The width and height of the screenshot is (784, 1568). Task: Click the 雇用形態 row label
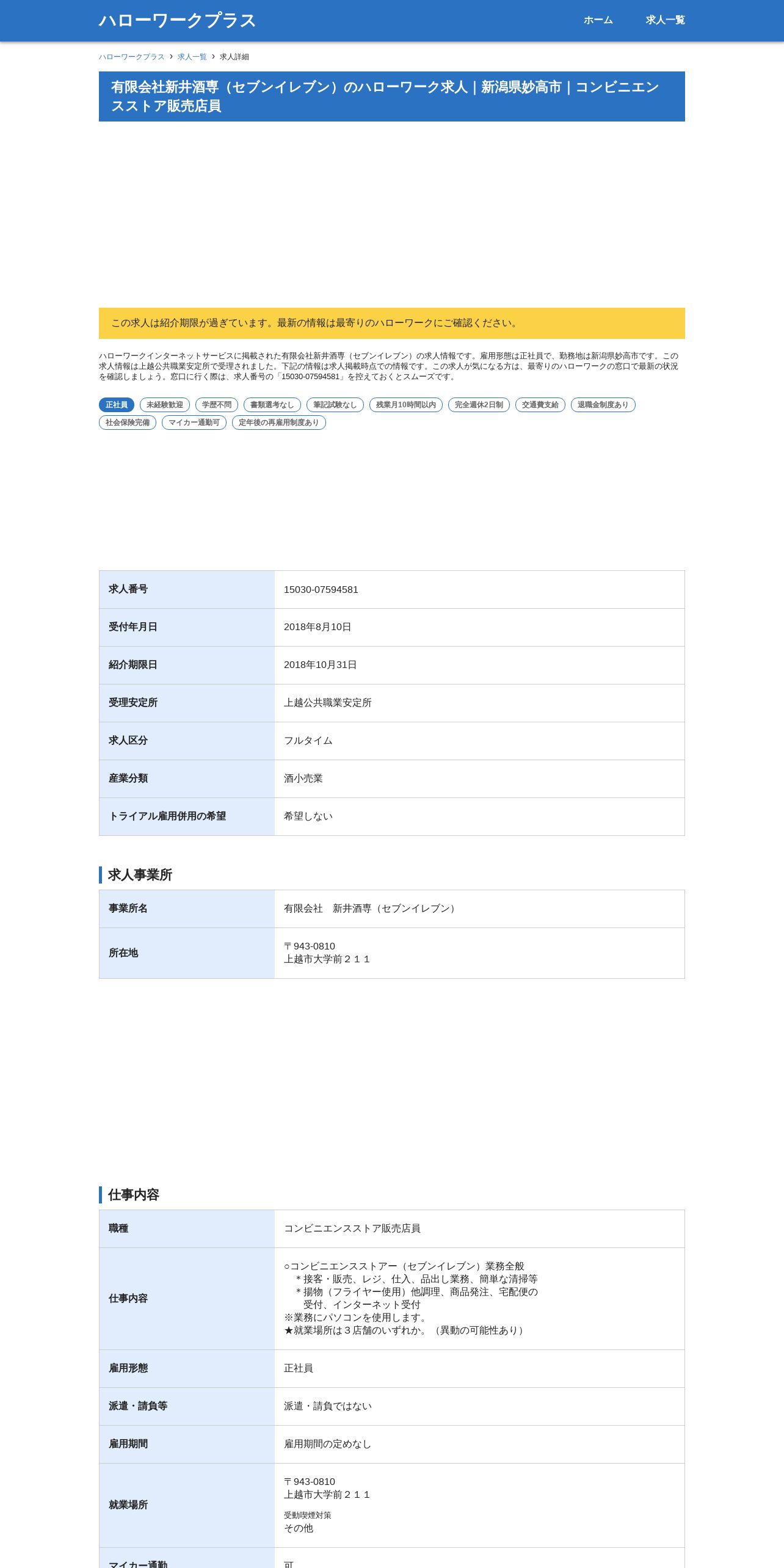(x=128, y=1368)
